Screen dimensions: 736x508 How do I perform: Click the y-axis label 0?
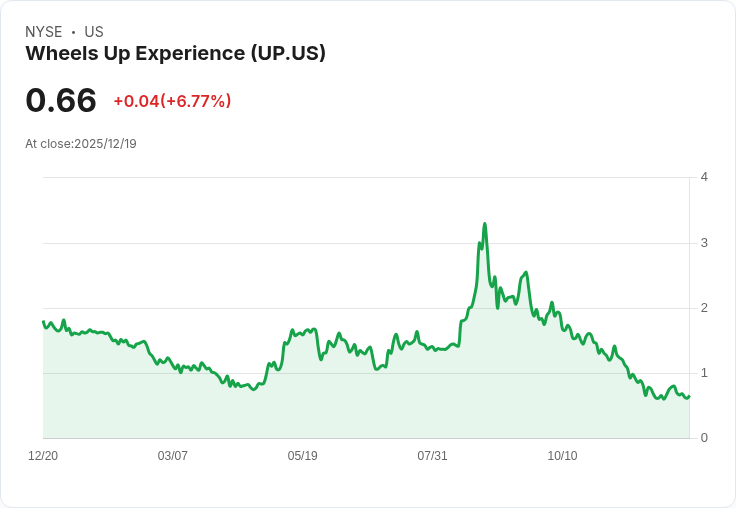pyautogui.click(x=704, y=438)
